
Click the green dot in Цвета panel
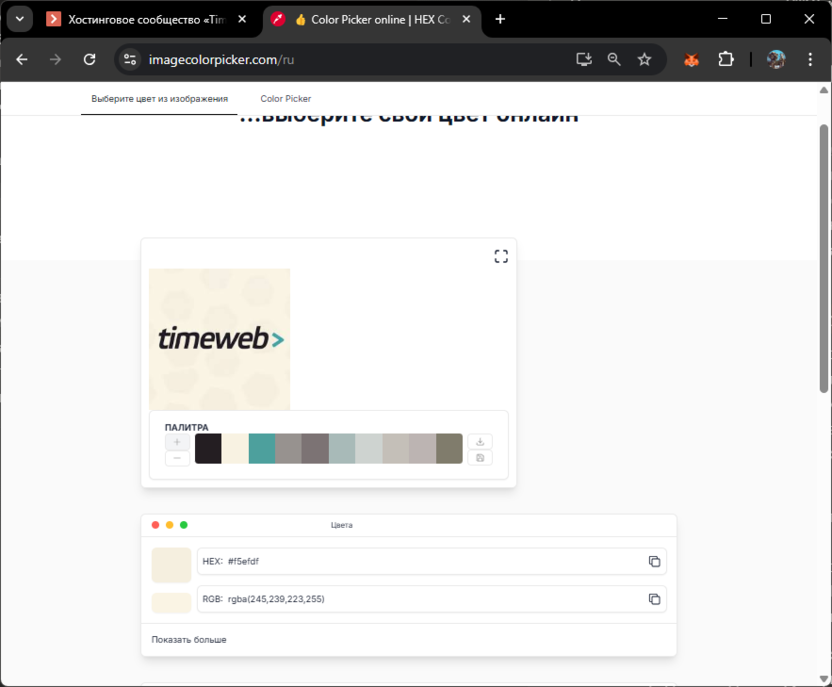pyautogui.click(x=184, y=525)
